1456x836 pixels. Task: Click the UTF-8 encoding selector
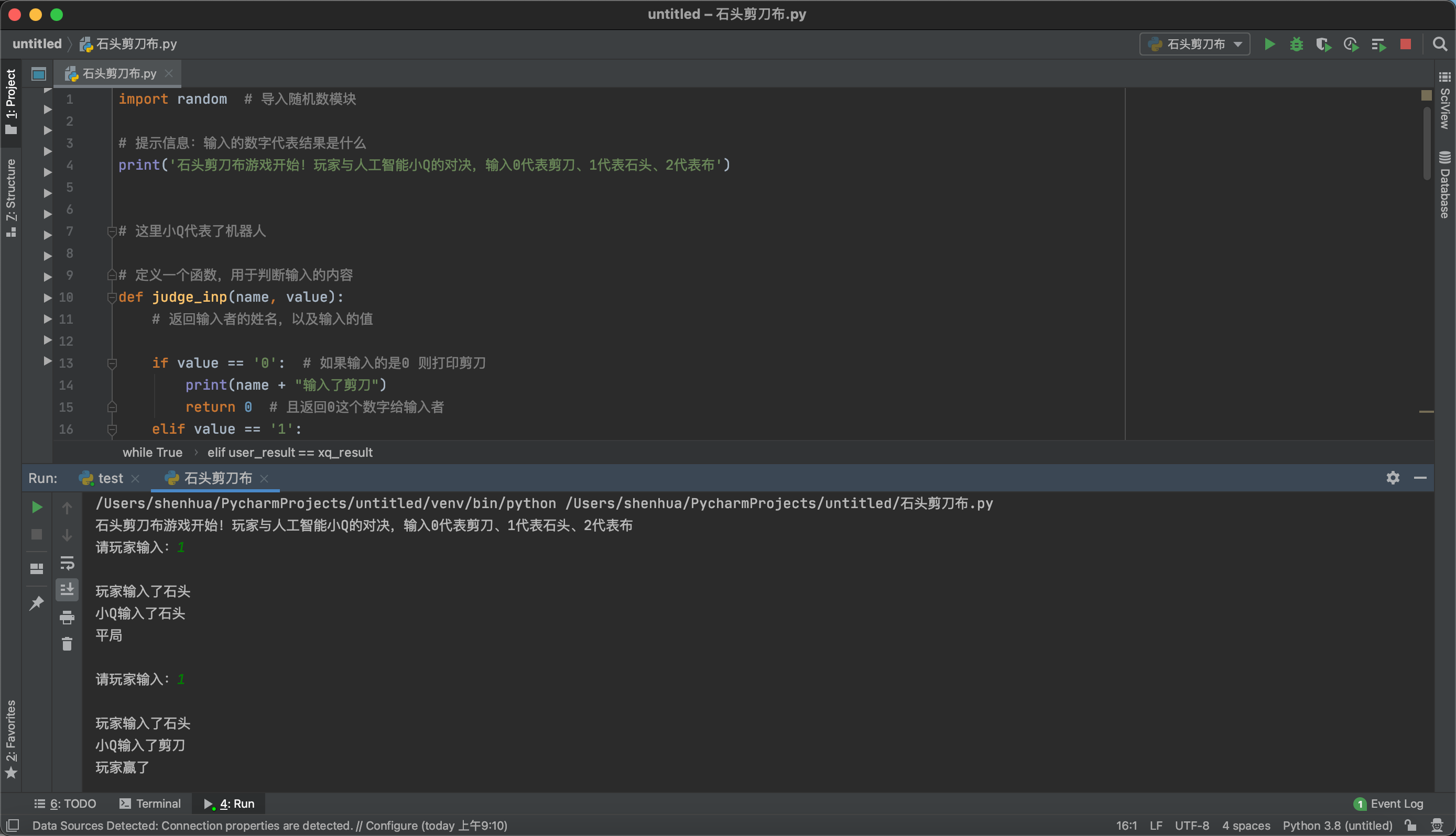point(1192,826)
